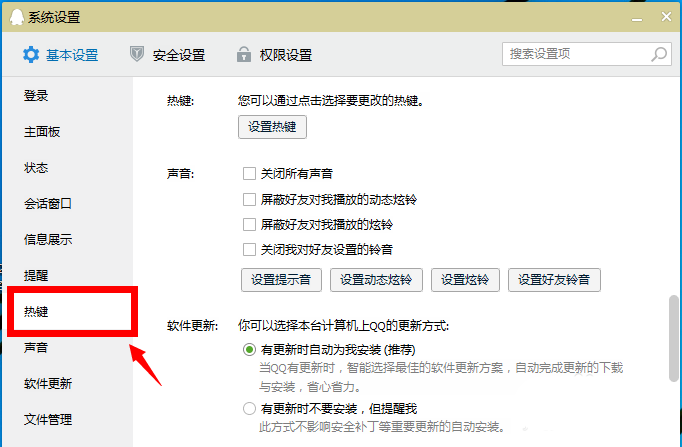Click the 系统设置 window title
This screenshot has width=682, height=447.
click(54, 17)
